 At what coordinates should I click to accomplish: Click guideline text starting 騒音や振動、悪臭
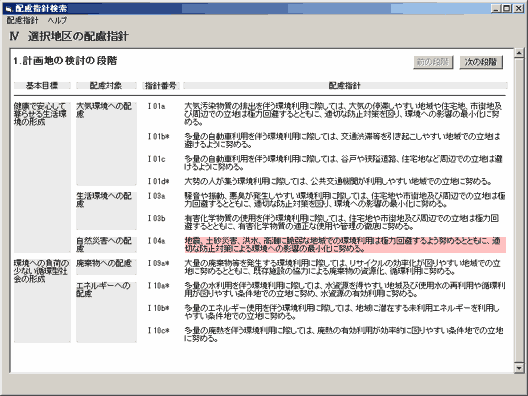coord(344,200)
